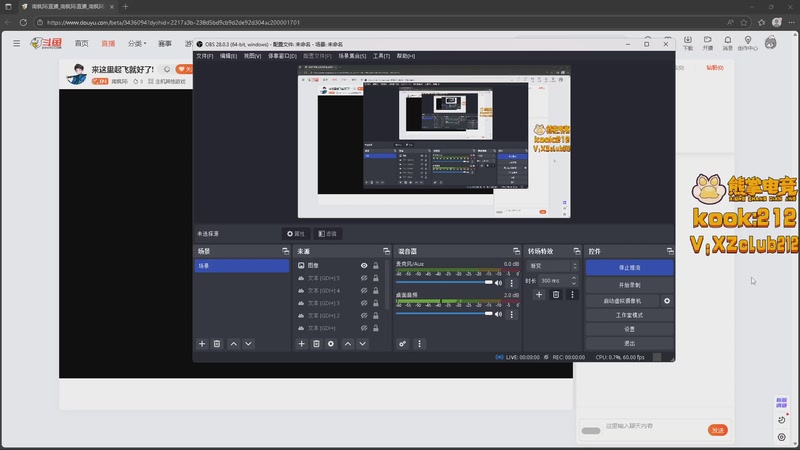800x450 pixels.
Task: Move source down in the 来源 panel
Action: tap(363, 344)
